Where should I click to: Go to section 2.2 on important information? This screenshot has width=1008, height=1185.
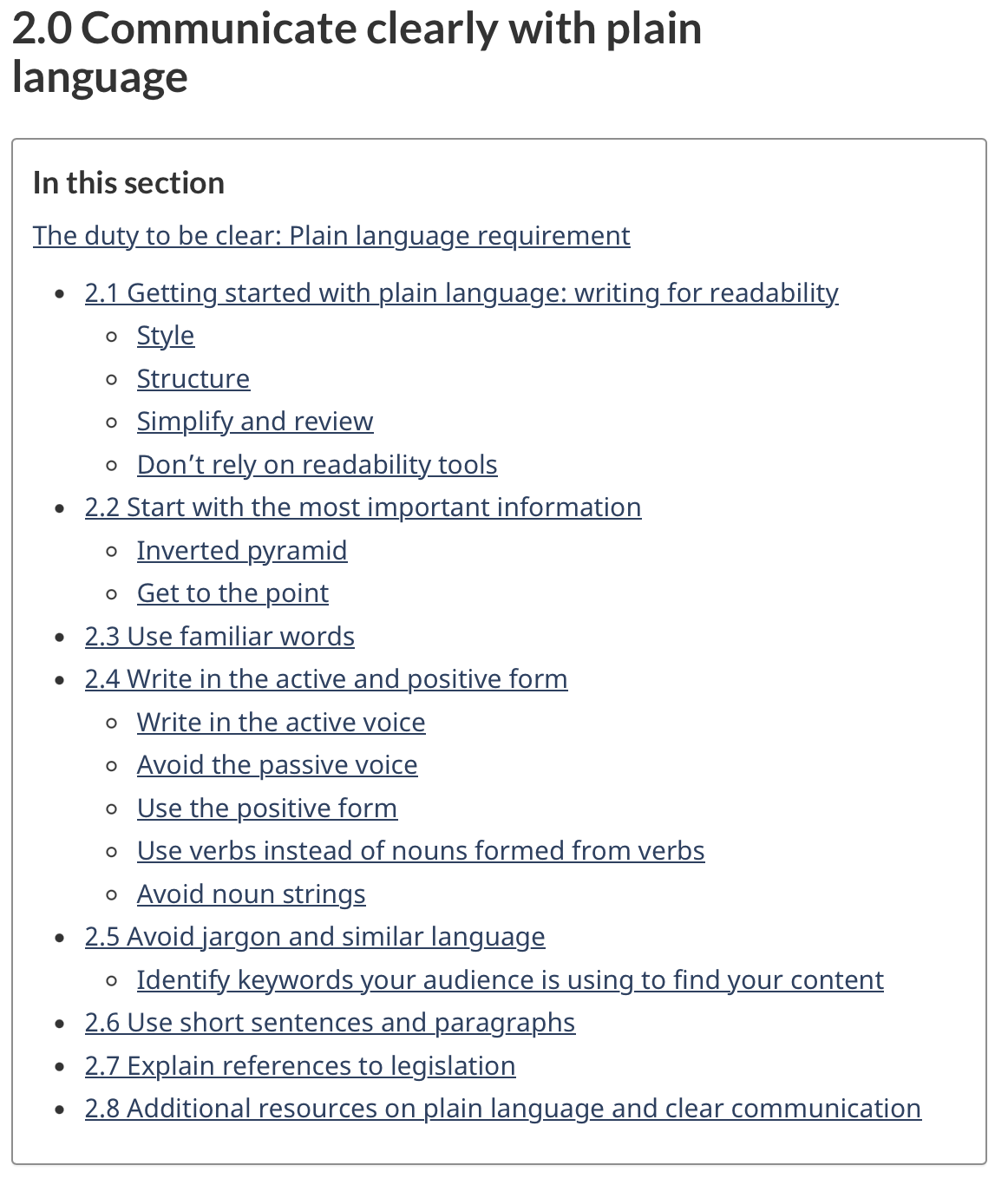click(x=362, y=507)
